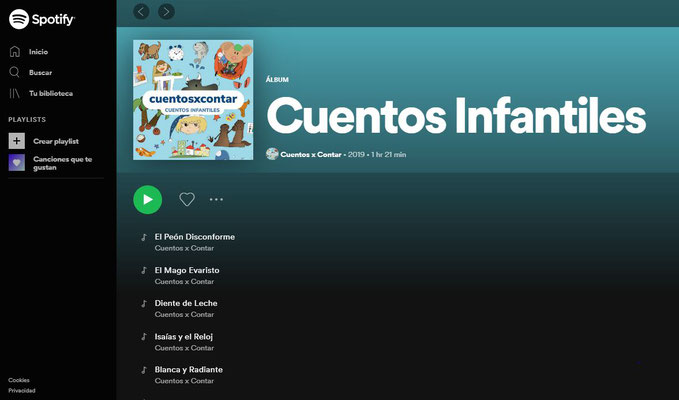Open Canciones que te gustan
The height and width of the screenshot is (400, 679).
tap(62, 163)
